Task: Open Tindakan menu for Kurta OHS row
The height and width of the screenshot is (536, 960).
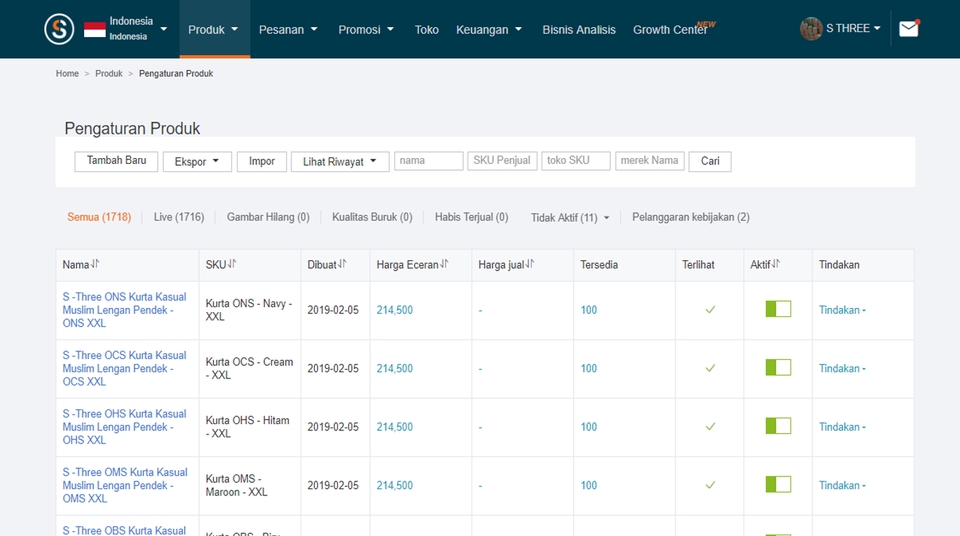Action: pyautogui.click(x=842, y=427)
